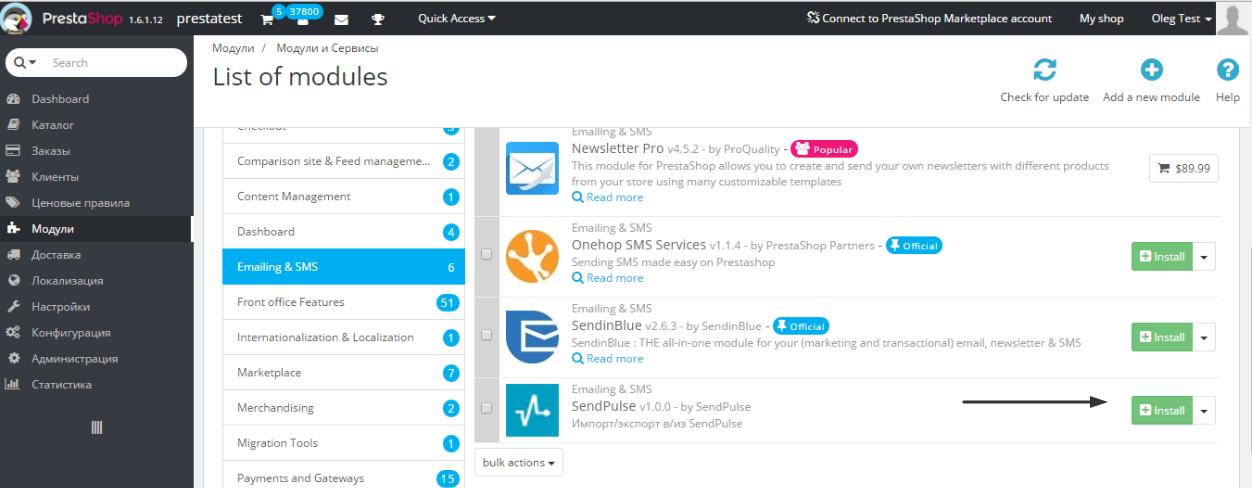Click the Модули breadcrumb
This screenshot has width=1252, height=488.
[232, 48]
